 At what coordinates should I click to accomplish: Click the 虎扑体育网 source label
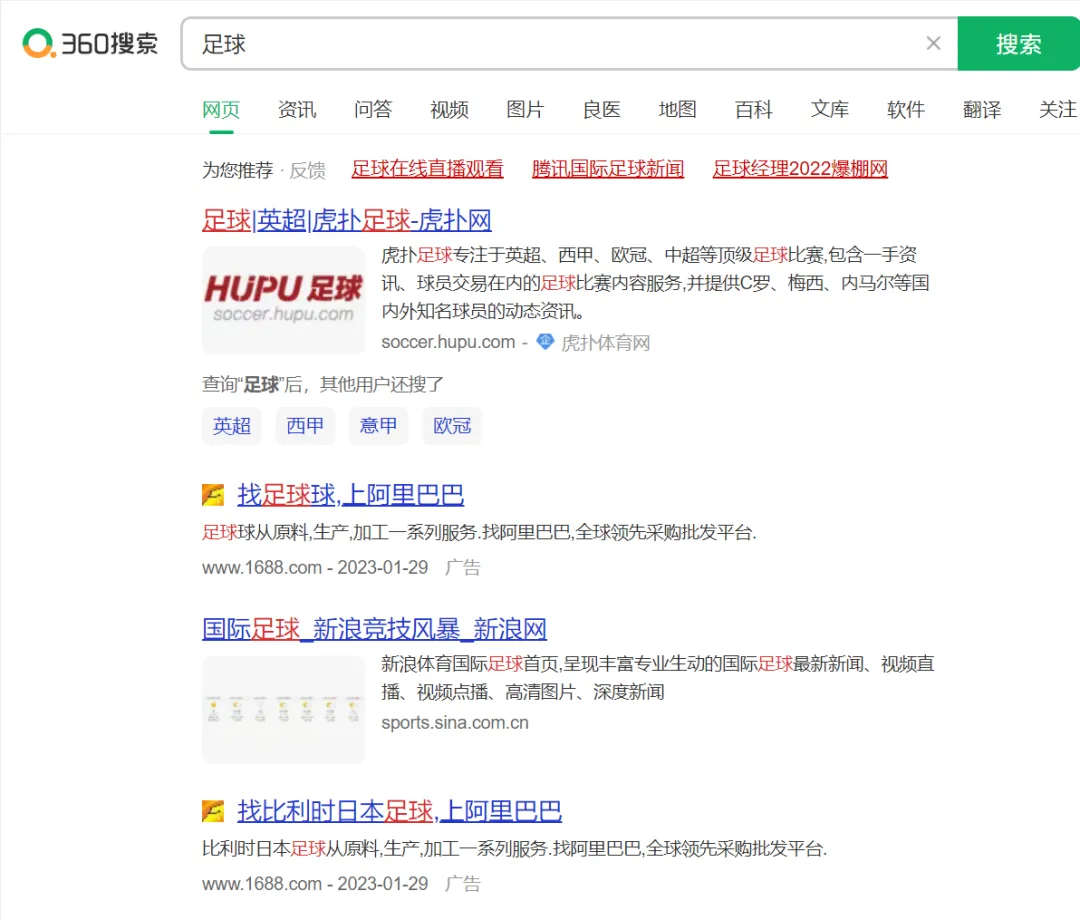point(605,343)
